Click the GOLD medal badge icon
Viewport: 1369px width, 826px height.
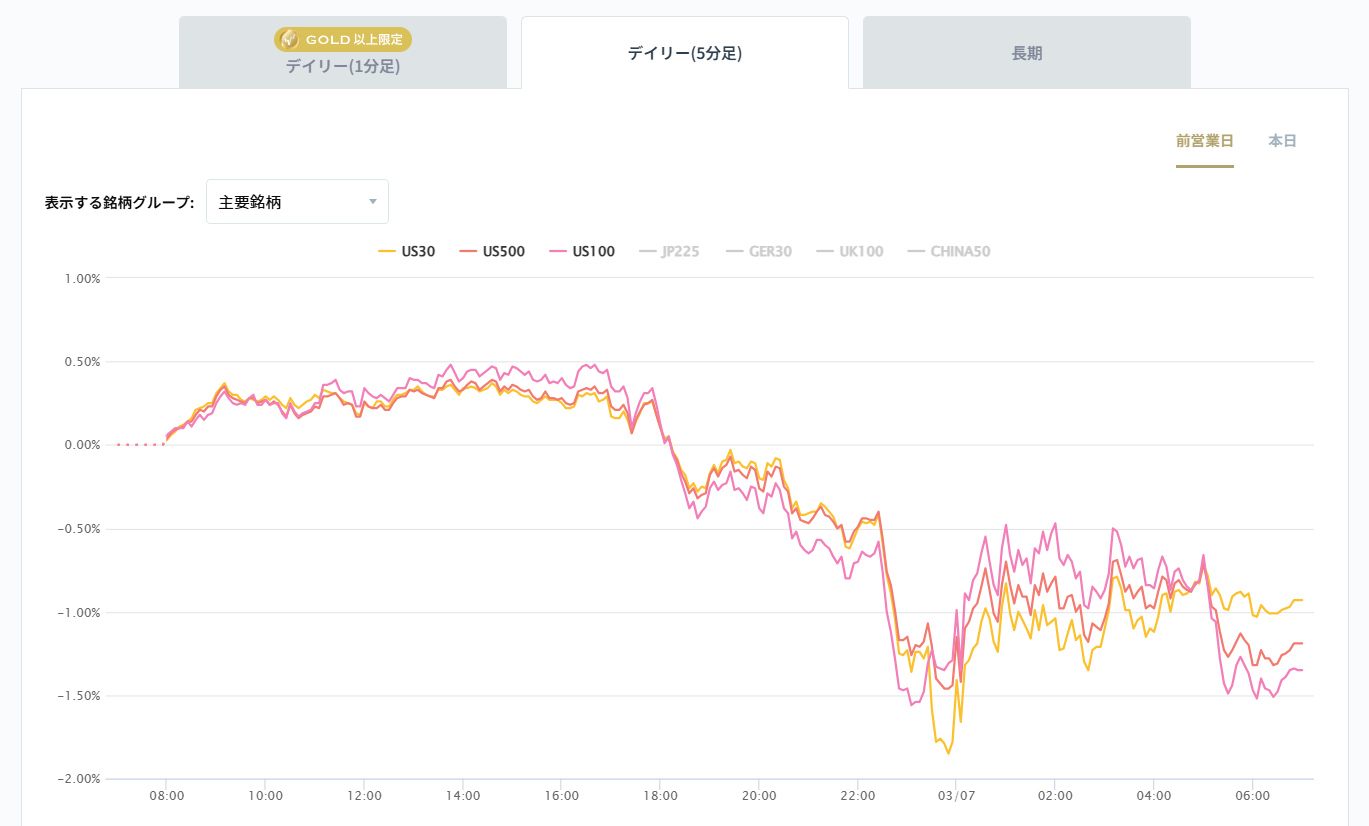(289, 39)
